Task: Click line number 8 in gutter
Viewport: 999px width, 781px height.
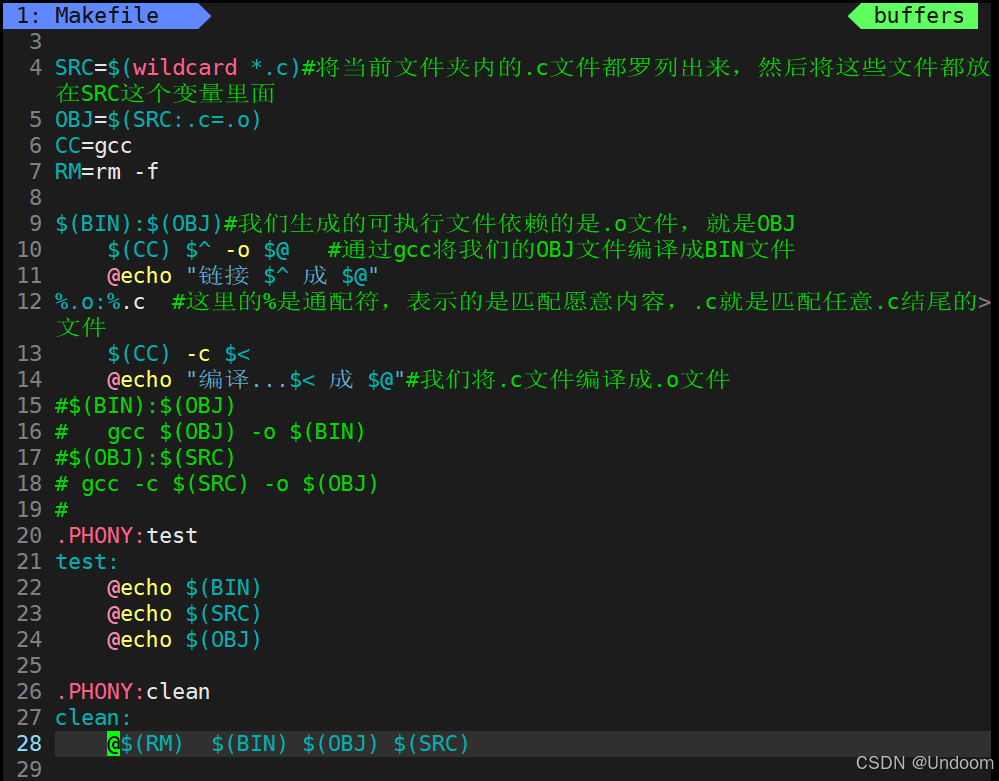Action: click(36, 197)
